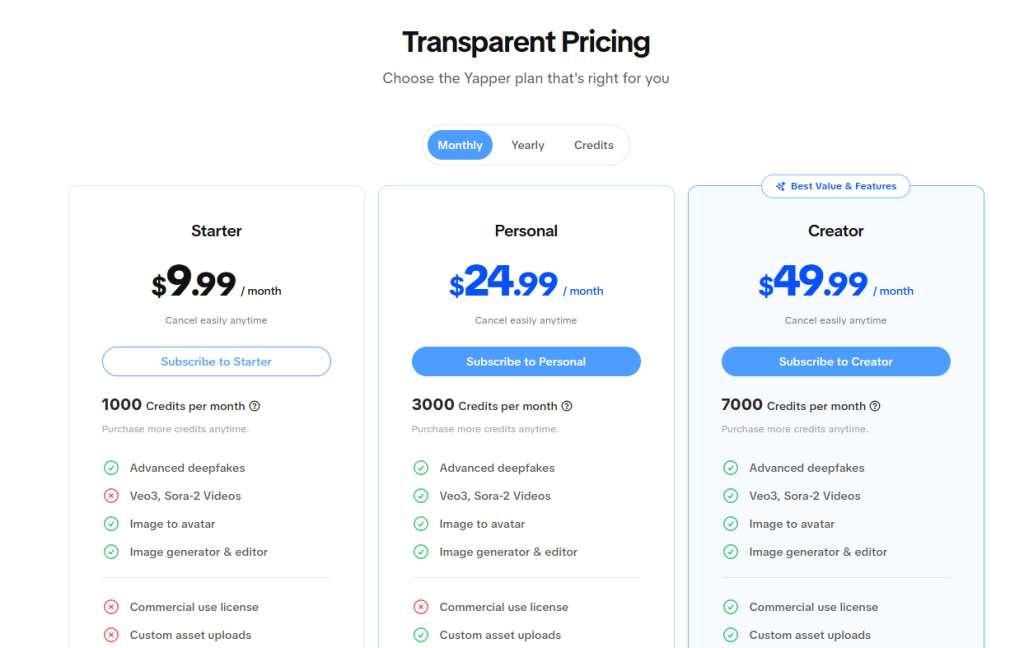Select the Monthly billing tab

tap(460, 145)
